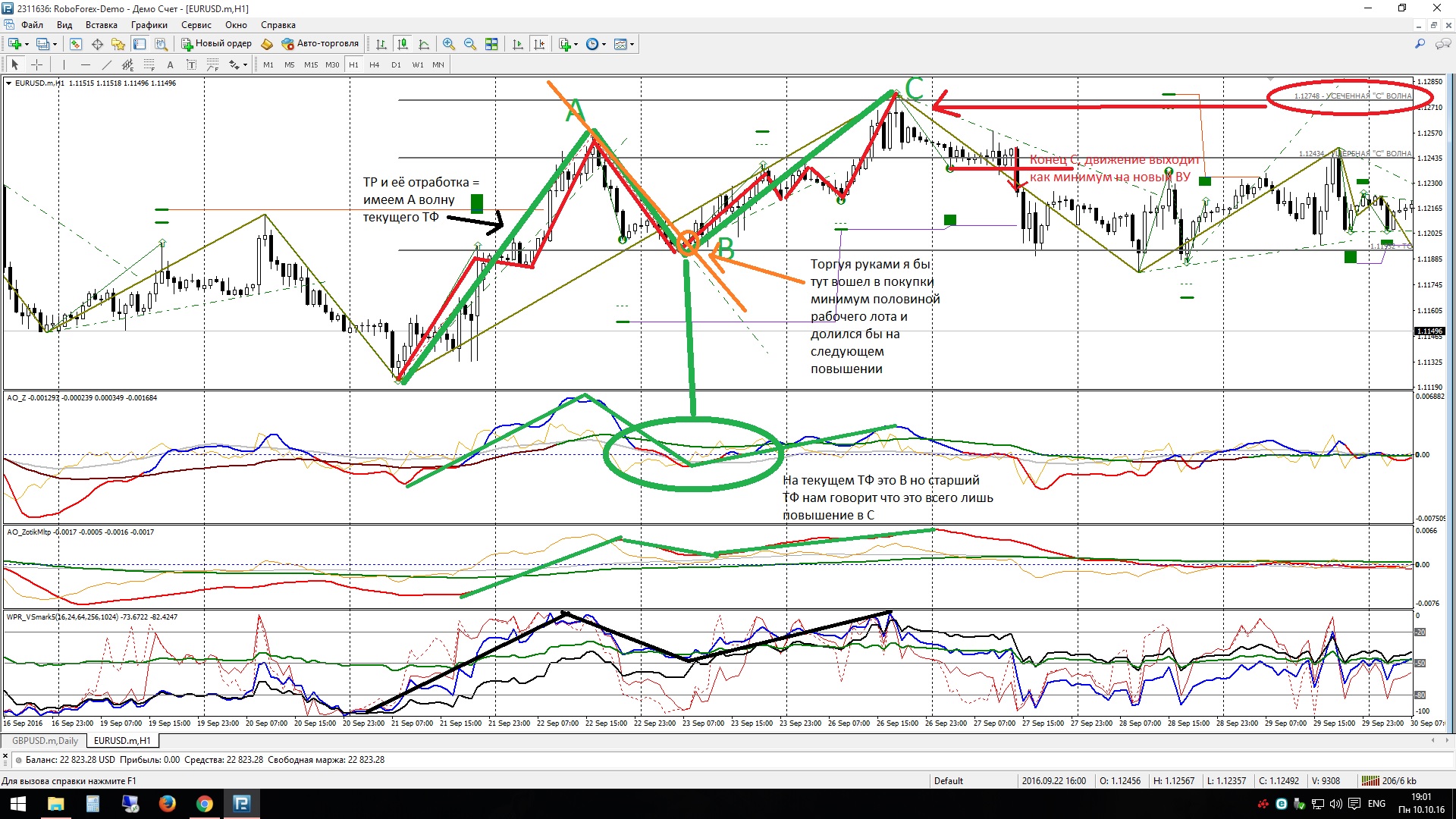
Task: Open the Profiles icon in toolbar
Action: coord(43,44)
